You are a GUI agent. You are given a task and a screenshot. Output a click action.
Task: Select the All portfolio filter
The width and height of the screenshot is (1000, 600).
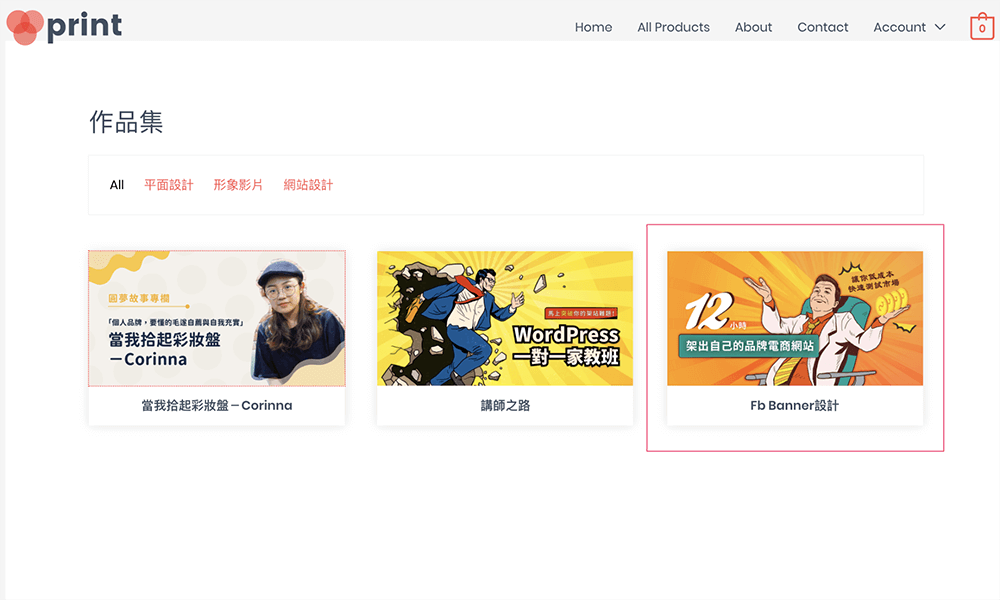pos(117,185)
